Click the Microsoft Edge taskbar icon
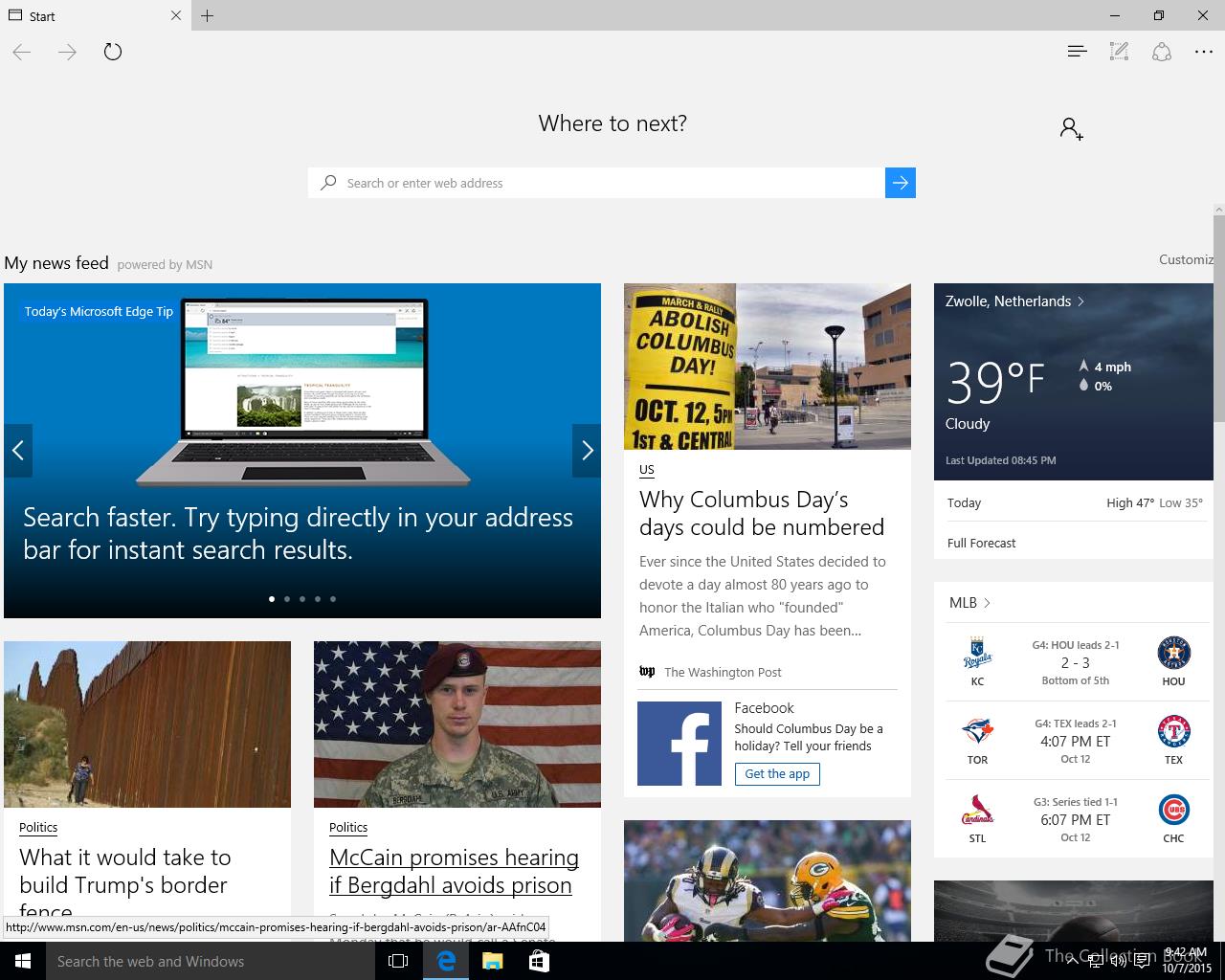1225x980 pixels. tap(446, 961)
